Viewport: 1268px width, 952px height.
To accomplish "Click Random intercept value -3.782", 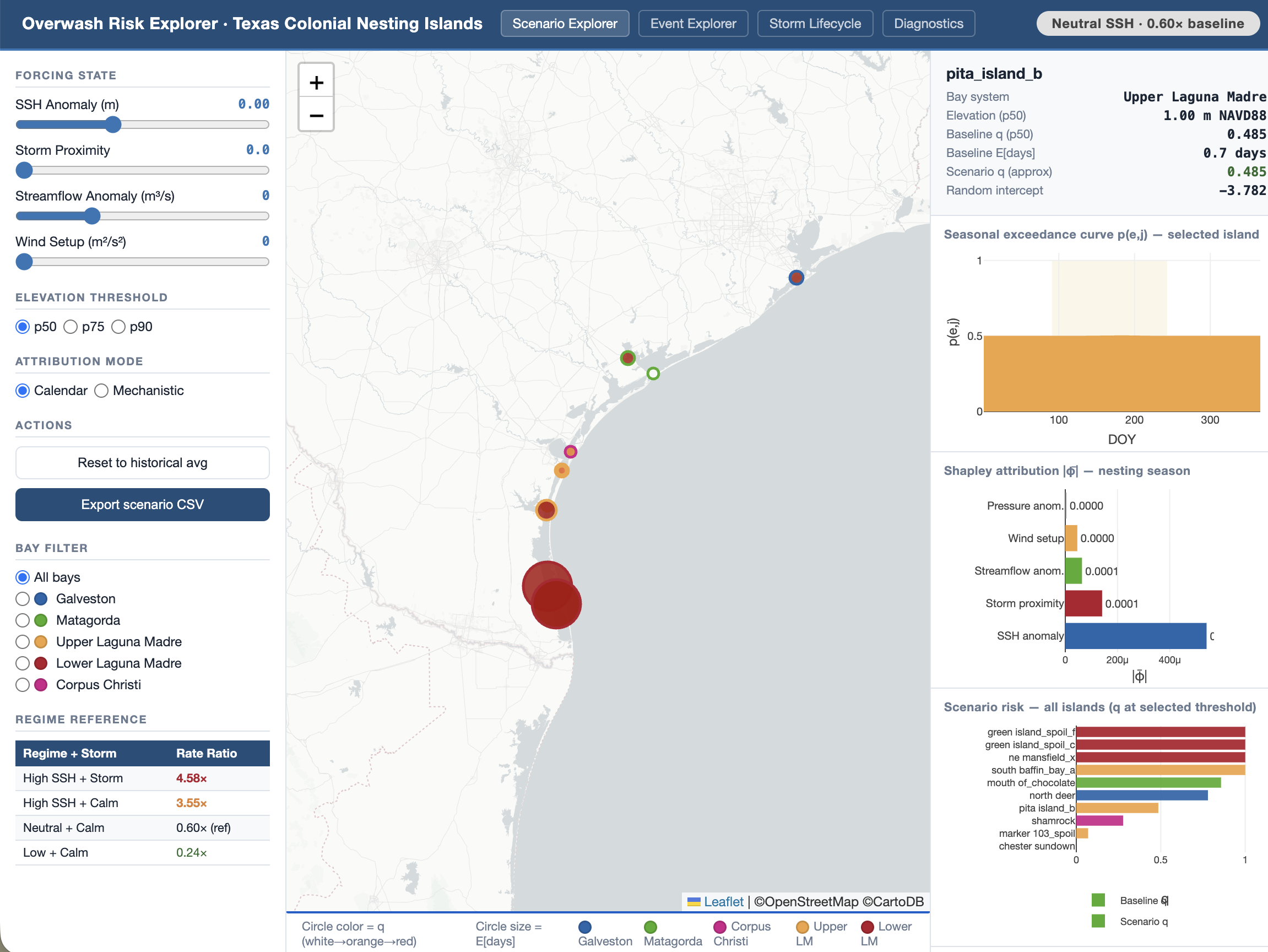I will (x=1242, y=191).
